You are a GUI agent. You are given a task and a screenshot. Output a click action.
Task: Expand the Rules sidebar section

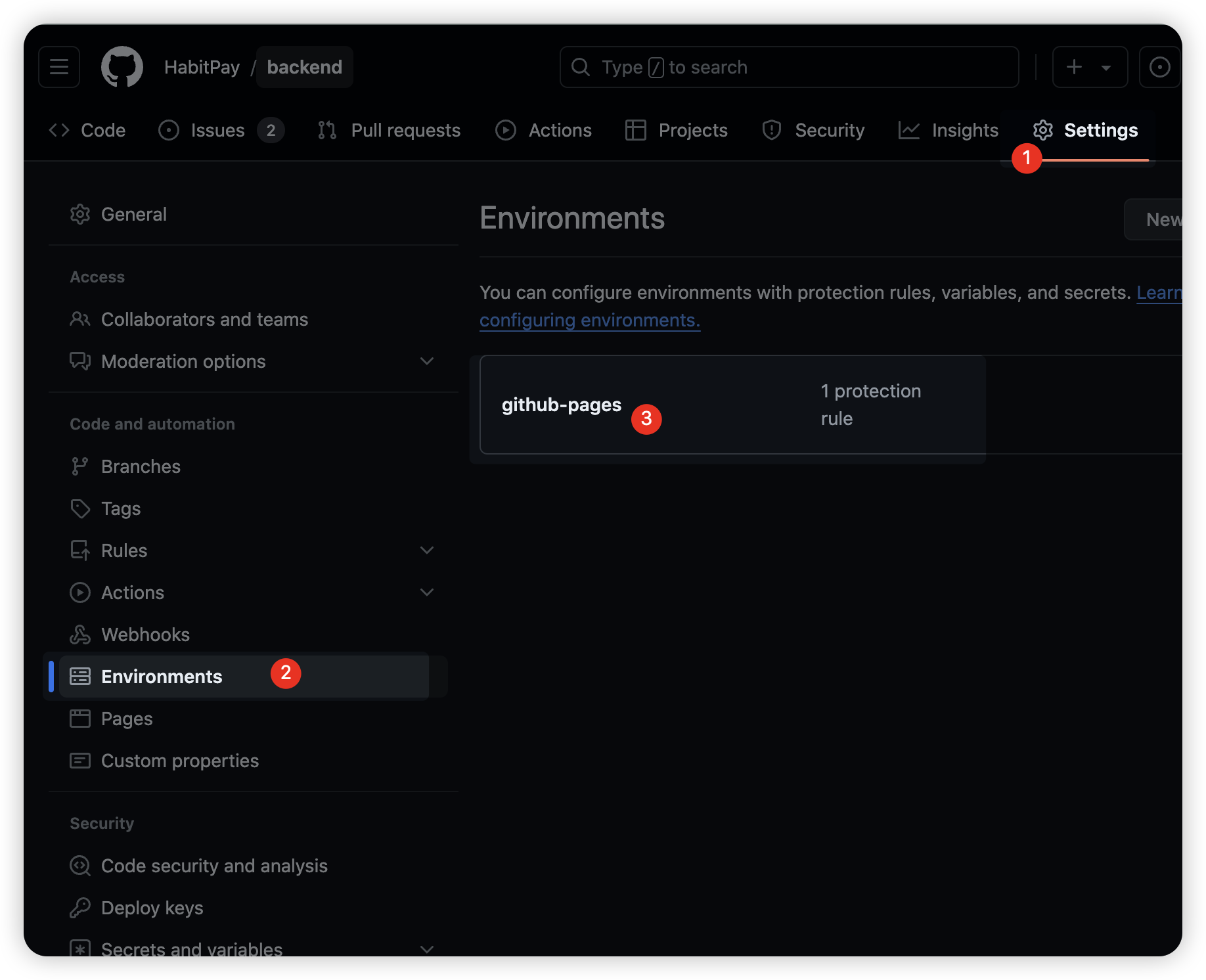[x=427, y=550]
